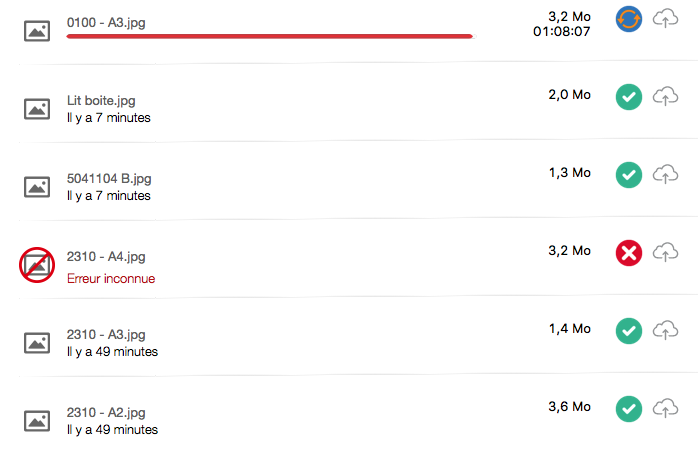Click the remaining time 01:08:07

point(562,32)
